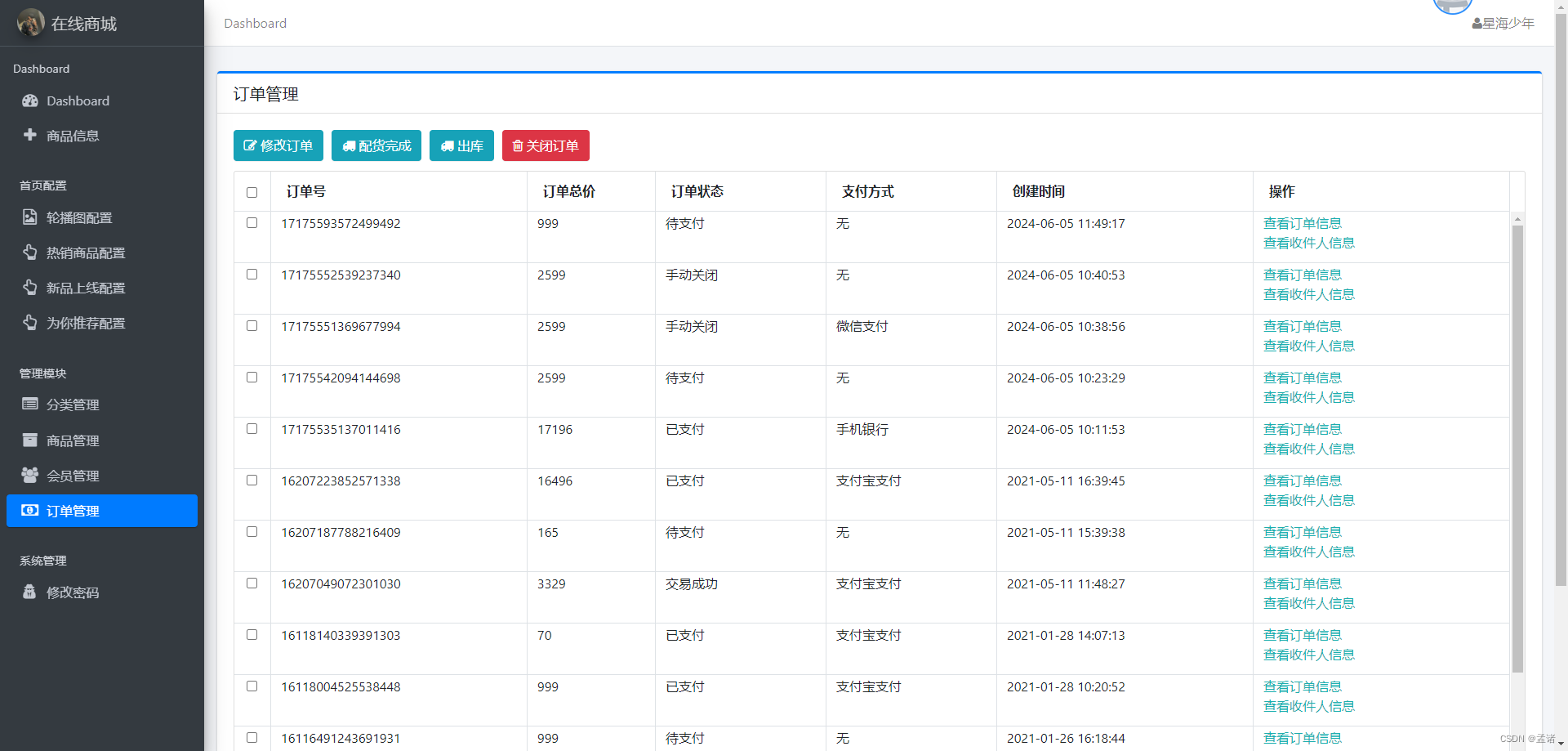Click the archive icon beside 商品管理

[x=30, y=440]
